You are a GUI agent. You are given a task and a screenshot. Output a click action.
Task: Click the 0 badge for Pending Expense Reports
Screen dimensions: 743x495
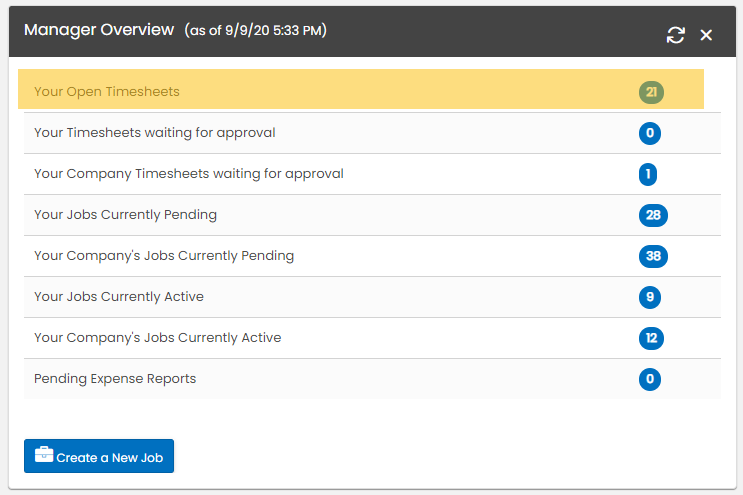coord(649,379)
